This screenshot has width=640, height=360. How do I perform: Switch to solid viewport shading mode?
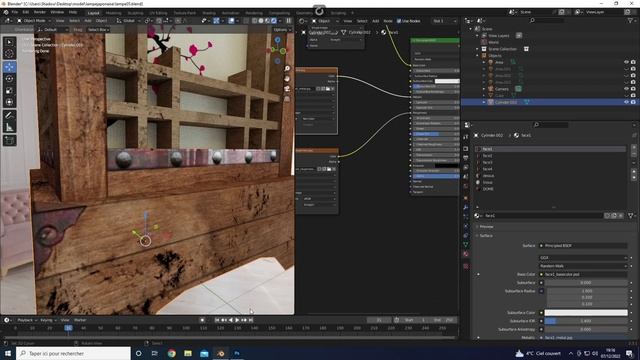click(x=261, y=21)
